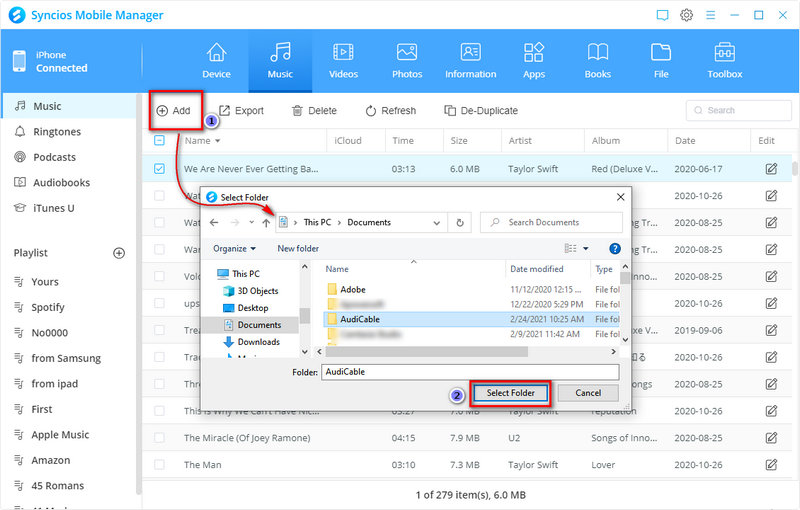Uncheck We Are Never Ever Getting Back song
Viewport: 800px width, 510px height.
tap(159, 169)
